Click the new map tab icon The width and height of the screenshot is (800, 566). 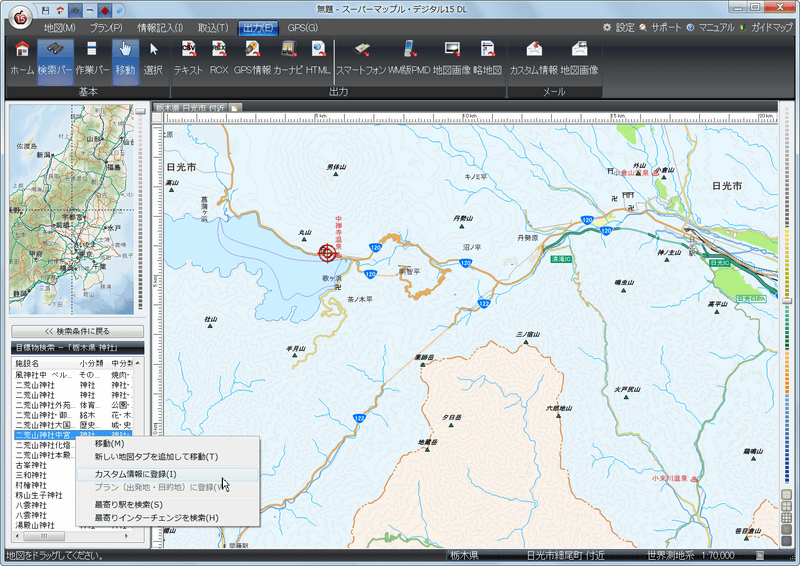pos(235,108)
